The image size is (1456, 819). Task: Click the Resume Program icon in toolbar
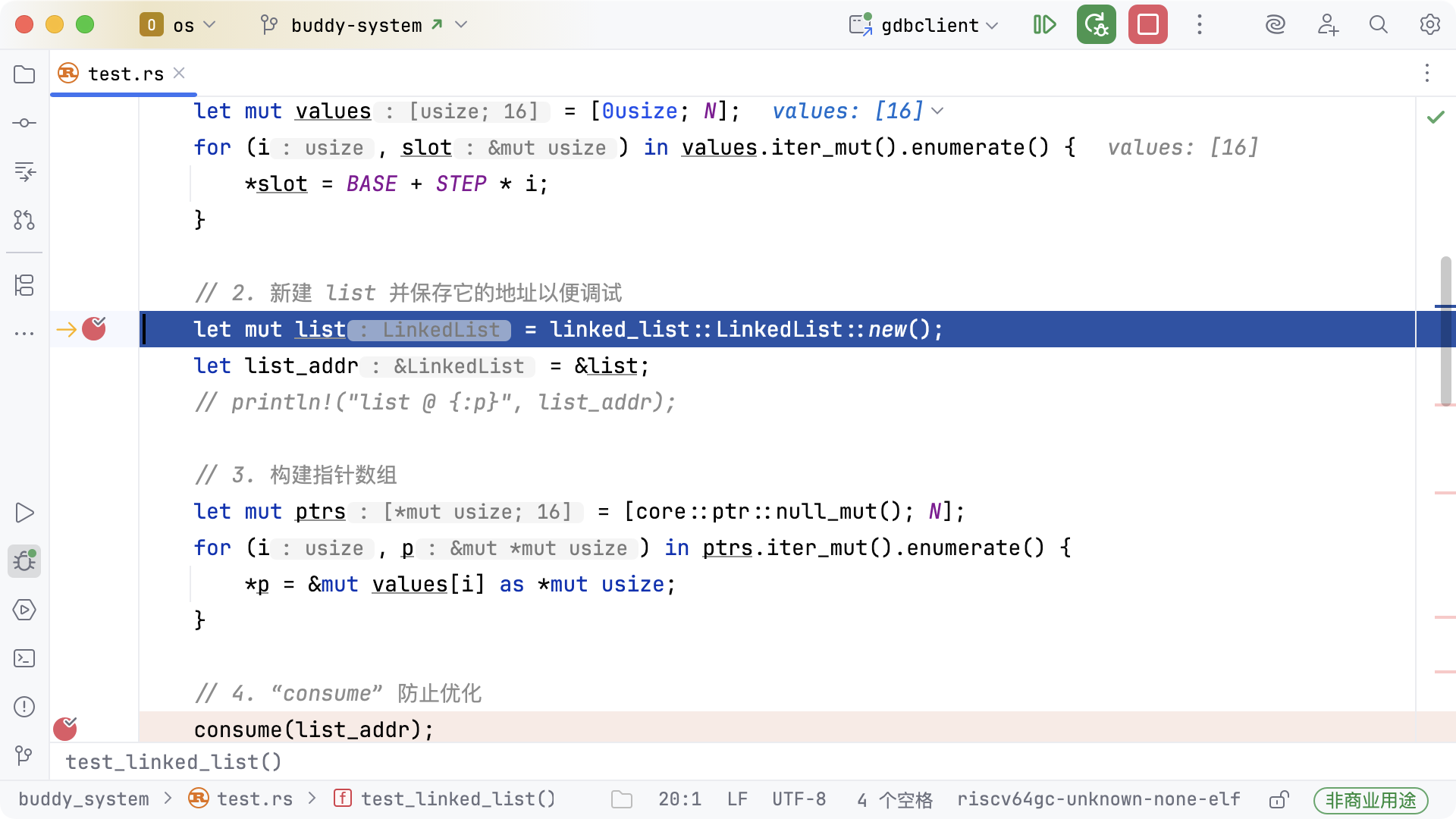1044,25
